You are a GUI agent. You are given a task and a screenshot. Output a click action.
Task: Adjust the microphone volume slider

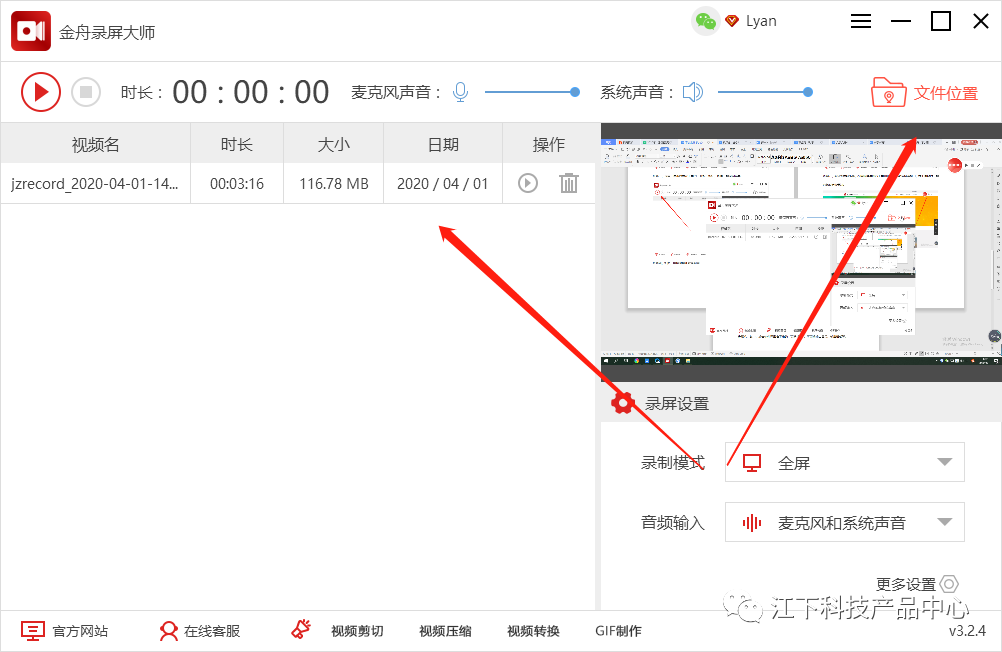pyautogui.click(x=532, y=92)
